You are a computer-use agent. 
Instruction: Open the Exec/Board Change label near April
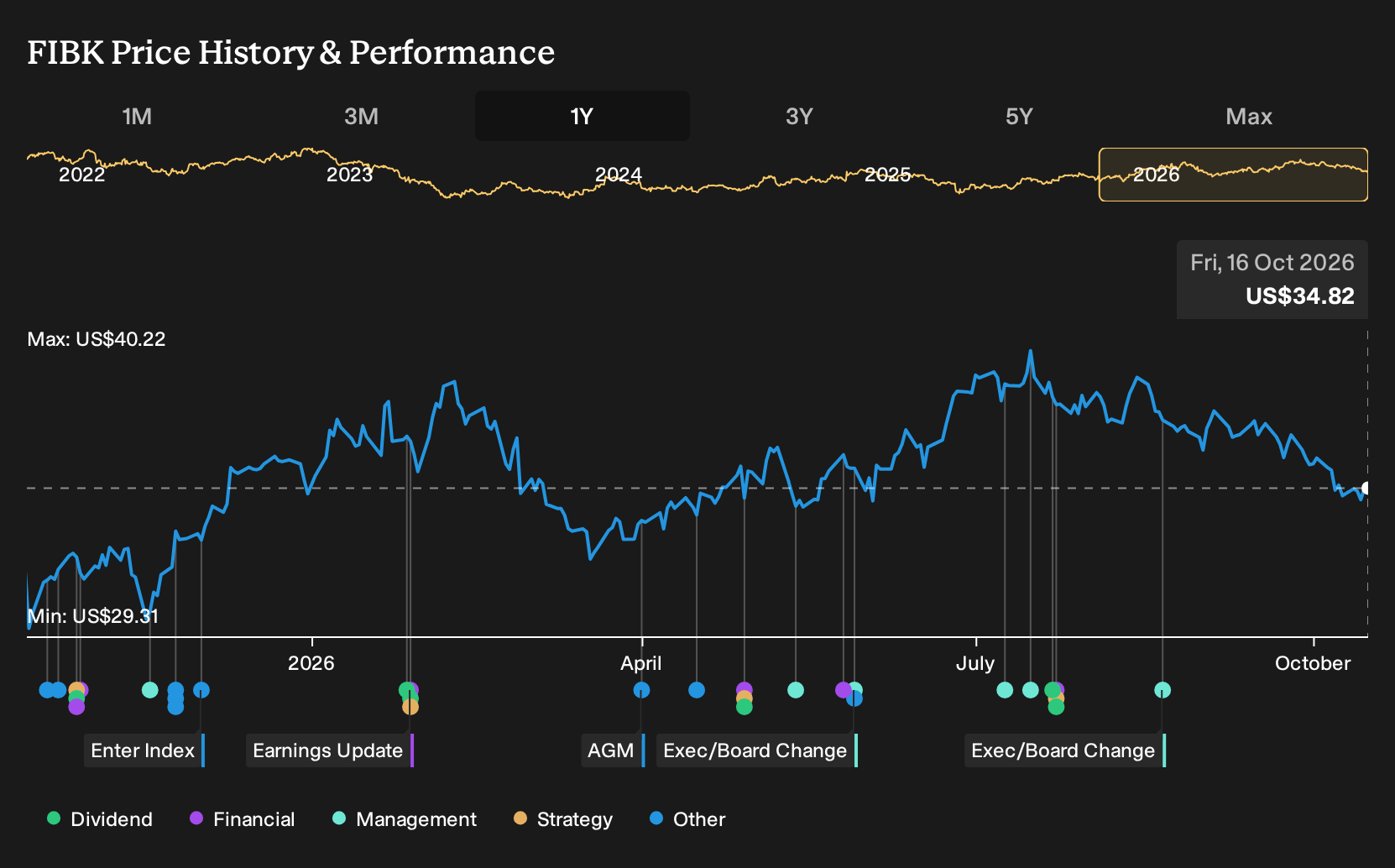(756, 750)
